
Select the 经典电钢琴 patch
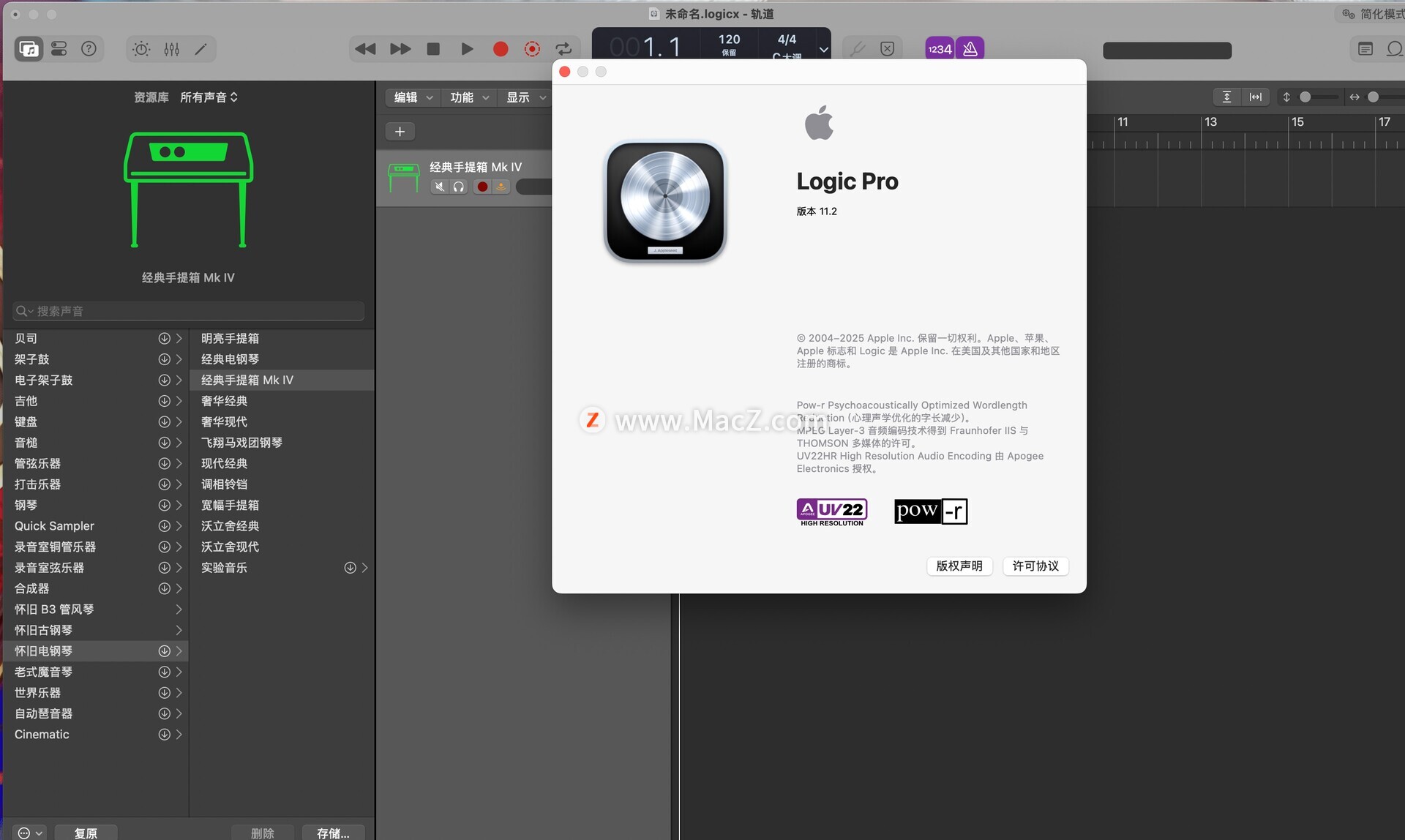click(282, 359)
